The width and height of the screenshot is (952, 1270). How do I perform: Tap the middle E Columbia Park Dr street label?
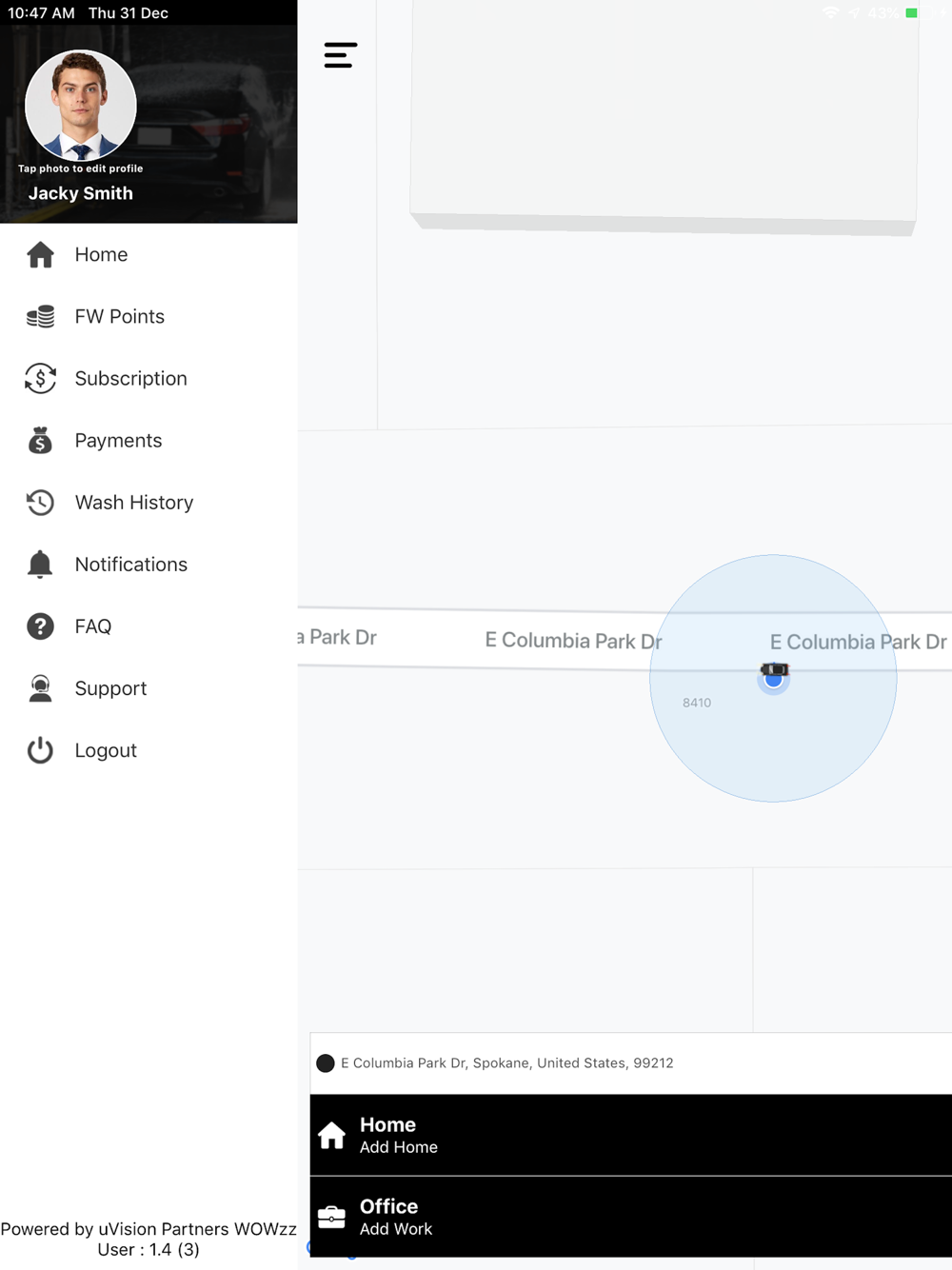coord(573,641)
